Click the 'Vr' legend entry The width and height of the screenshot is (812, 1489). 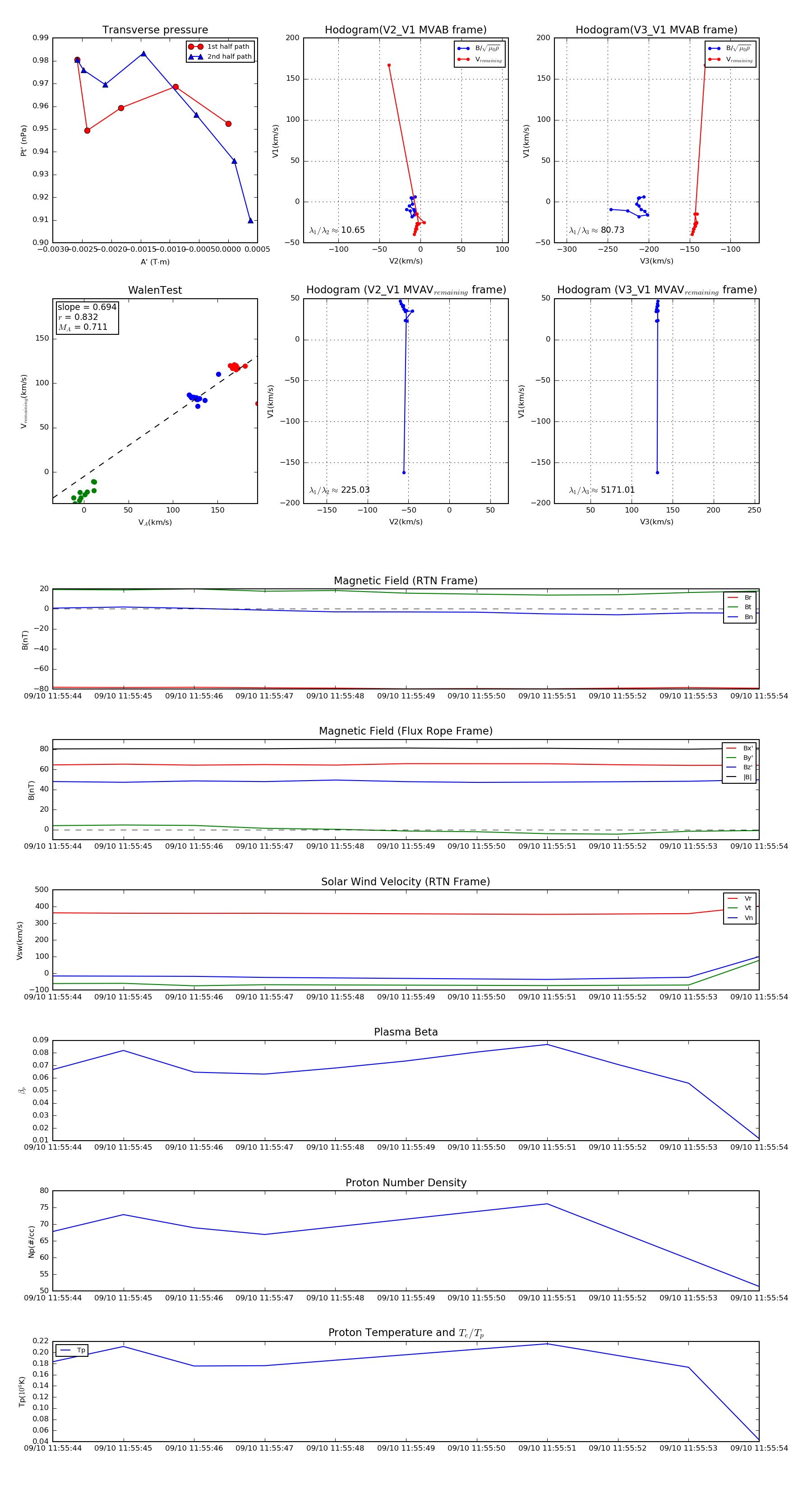740,898
